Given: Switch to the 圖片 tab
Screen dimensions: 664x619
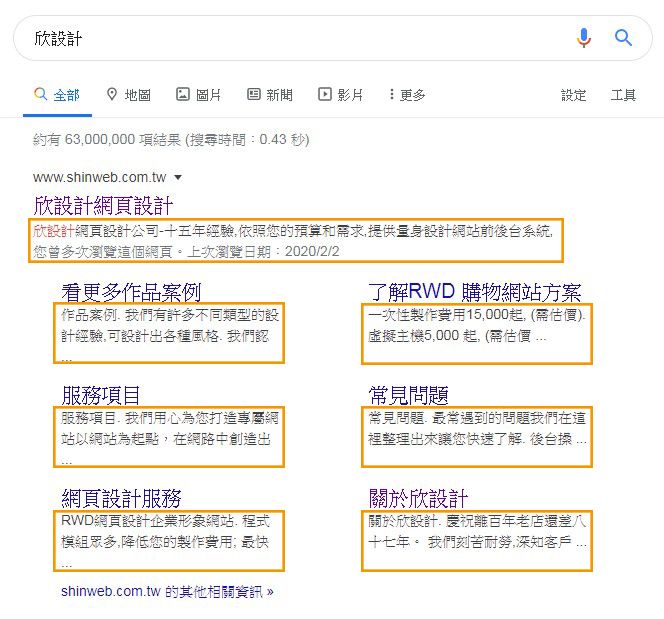Looking at the screenshot, I should click(199, 94).
